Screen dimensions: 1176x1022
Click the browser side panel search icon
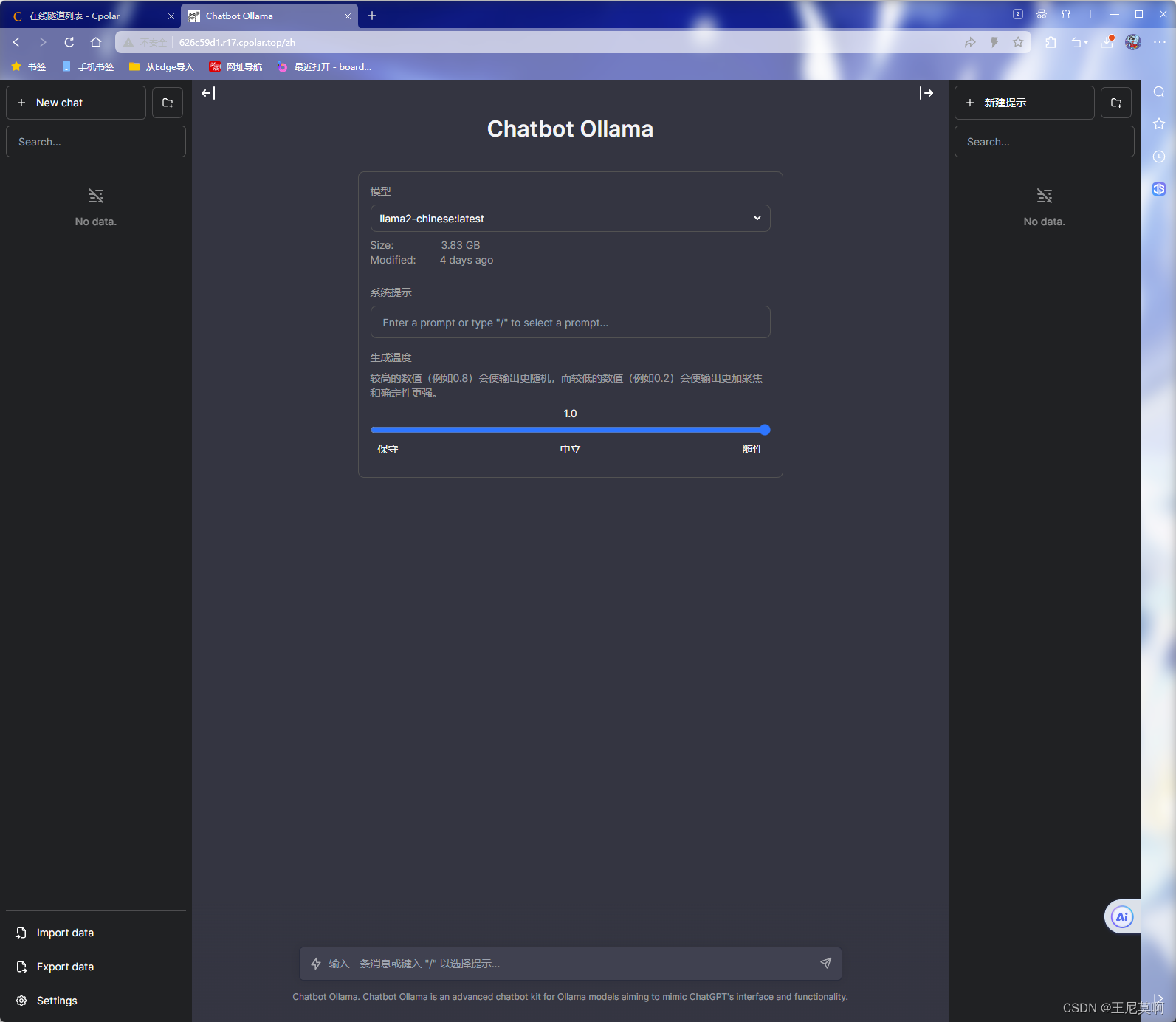pyautogui.click(x=1159, y=92)
